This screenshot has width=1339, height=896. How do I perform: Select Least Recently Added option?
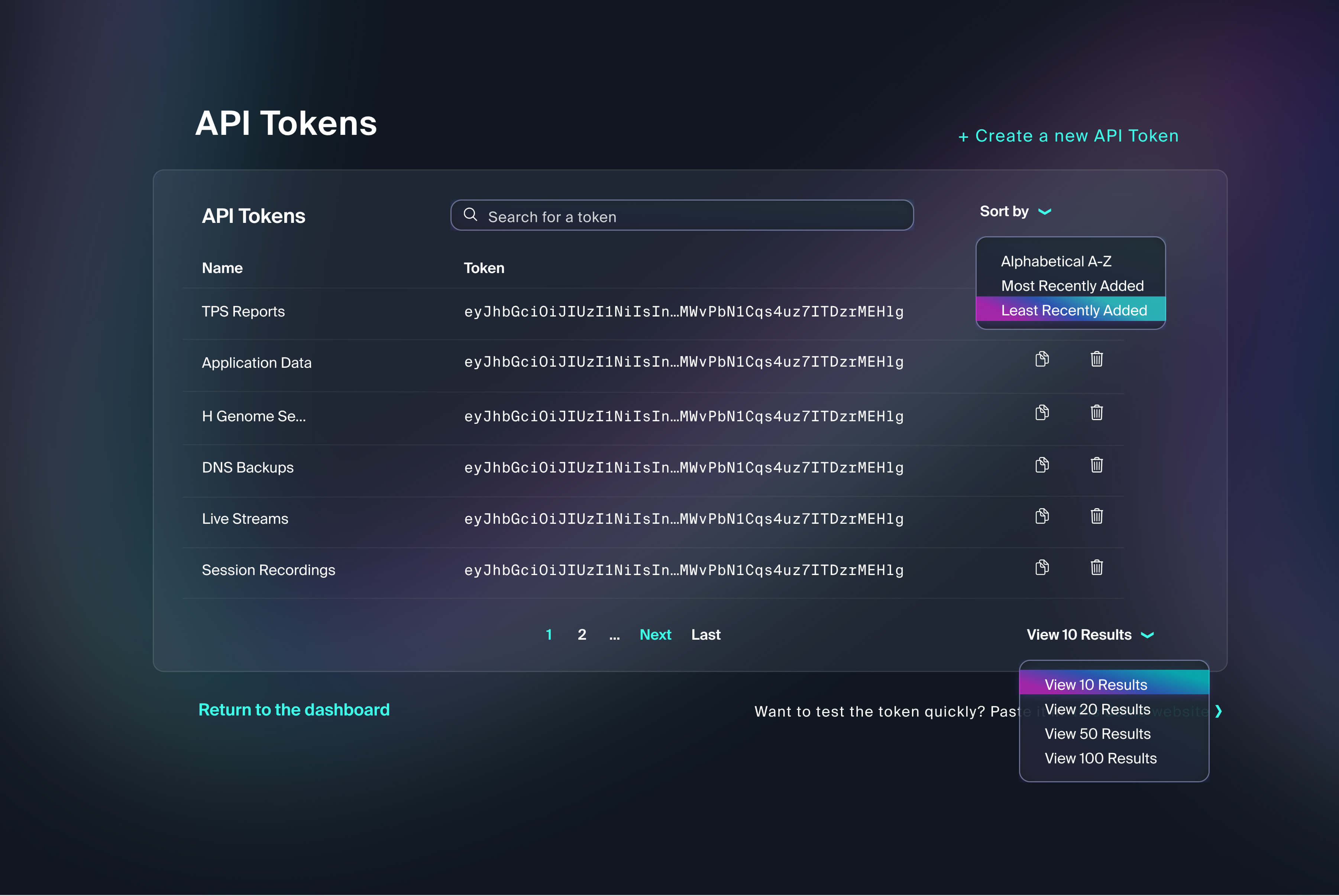pos(1073,310)
